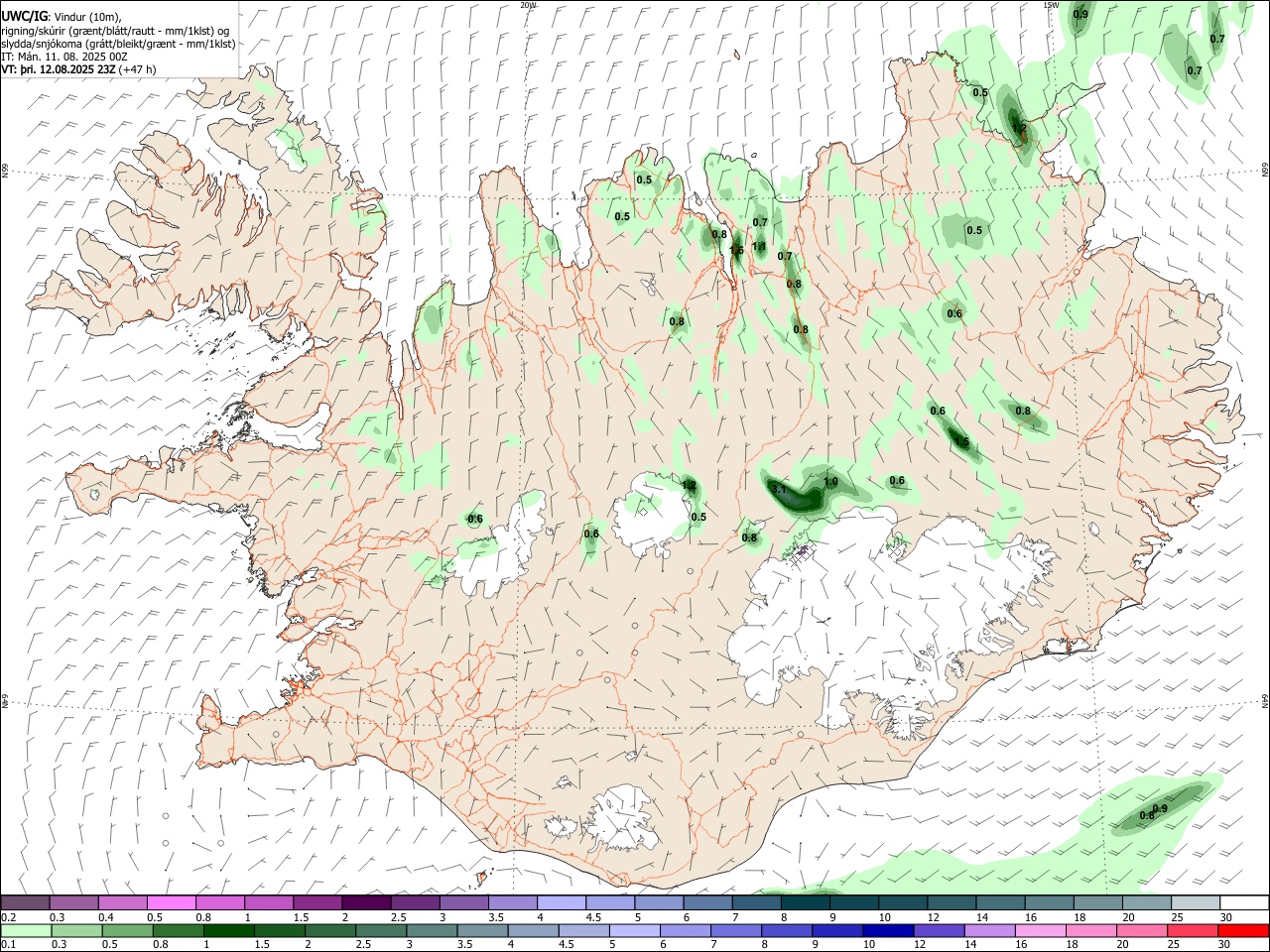This screenshot has height=952, width=1270.
Task: Click the '0.4' label in the upper legend row
Action: pos(106,917)
